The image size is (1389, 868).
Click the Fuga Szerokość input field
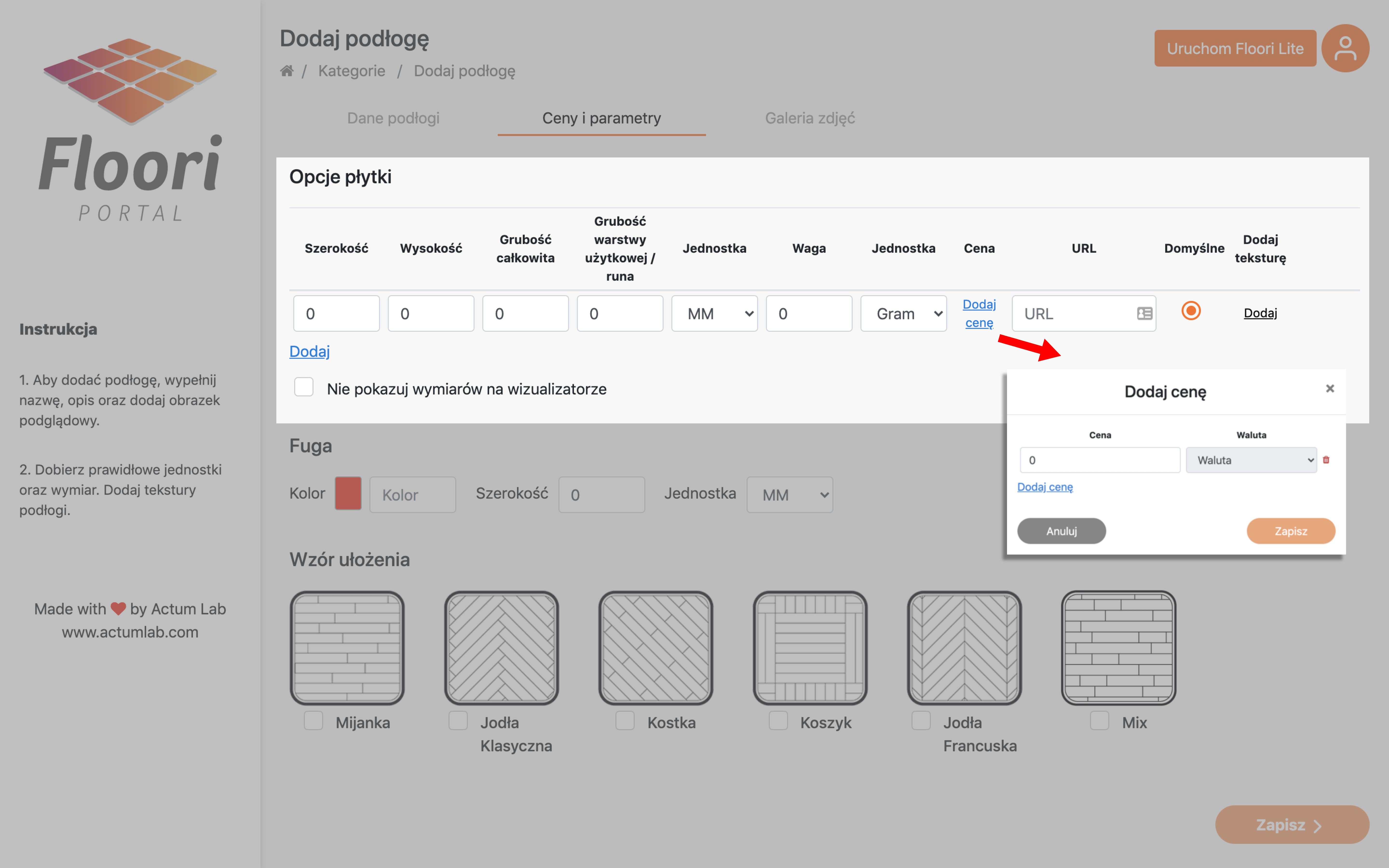[601, 495]
